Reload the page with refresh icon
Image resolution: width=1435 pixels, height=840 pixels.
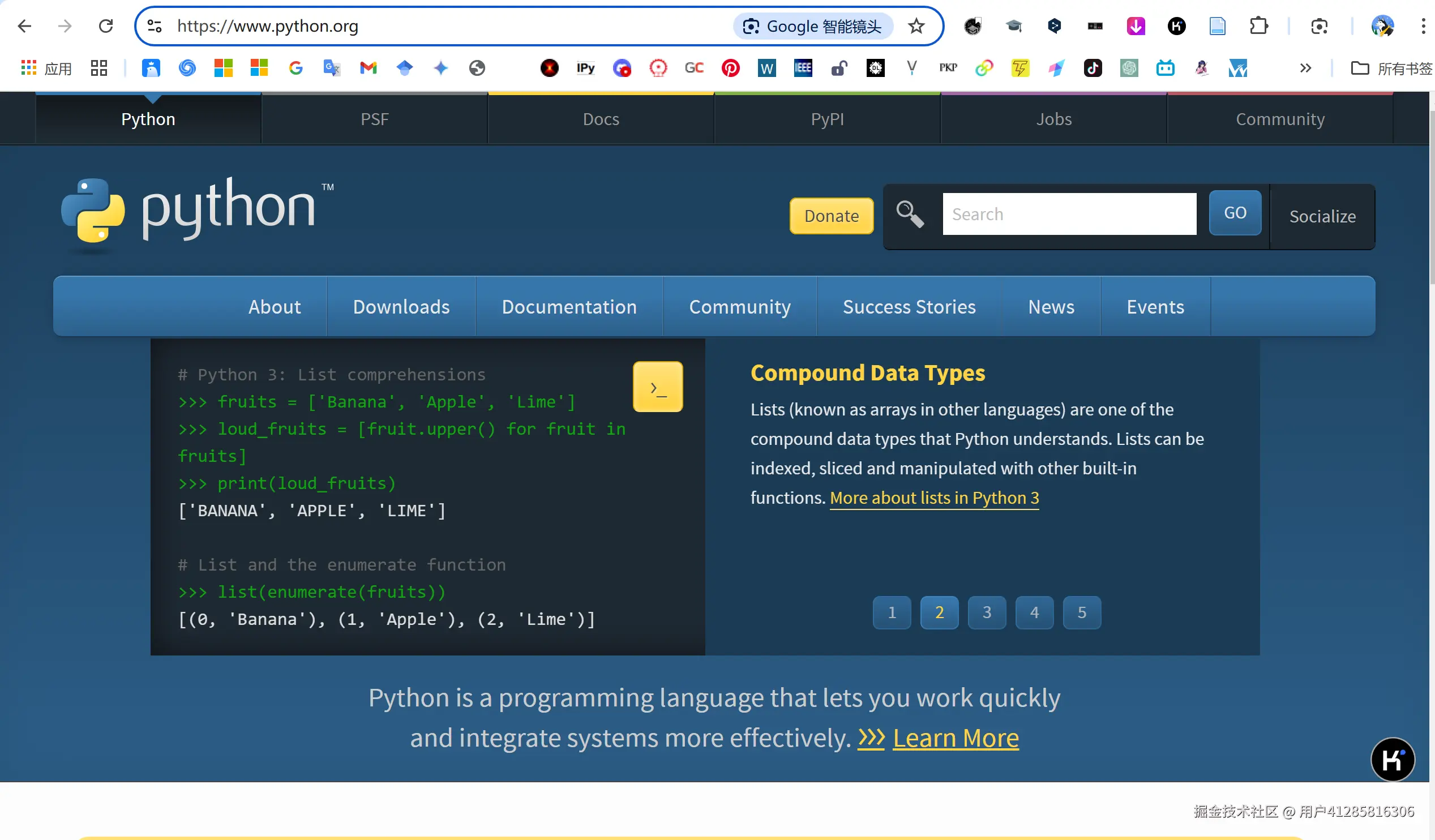(x=106, y=26)
